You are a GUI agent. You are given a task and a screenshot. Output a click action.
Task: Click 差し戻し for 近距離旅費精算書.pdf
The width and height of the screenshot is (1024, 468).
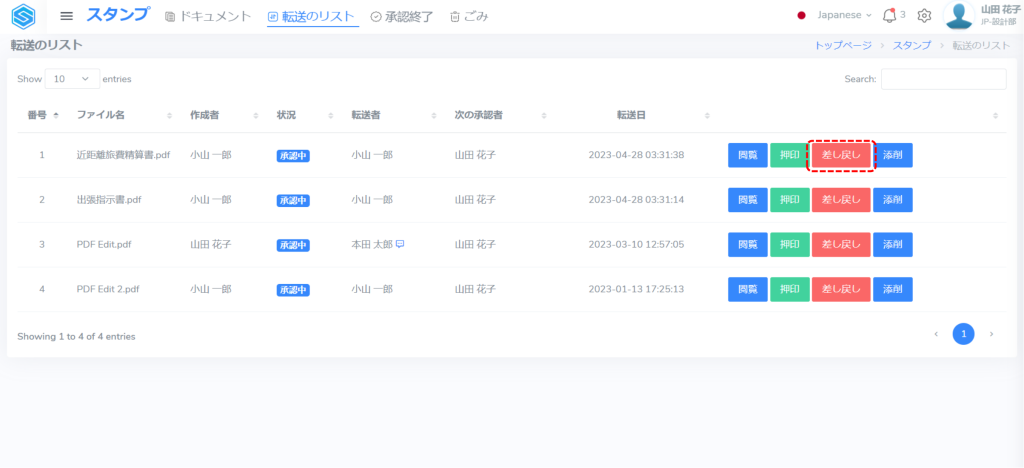click(x=841, y=155)
